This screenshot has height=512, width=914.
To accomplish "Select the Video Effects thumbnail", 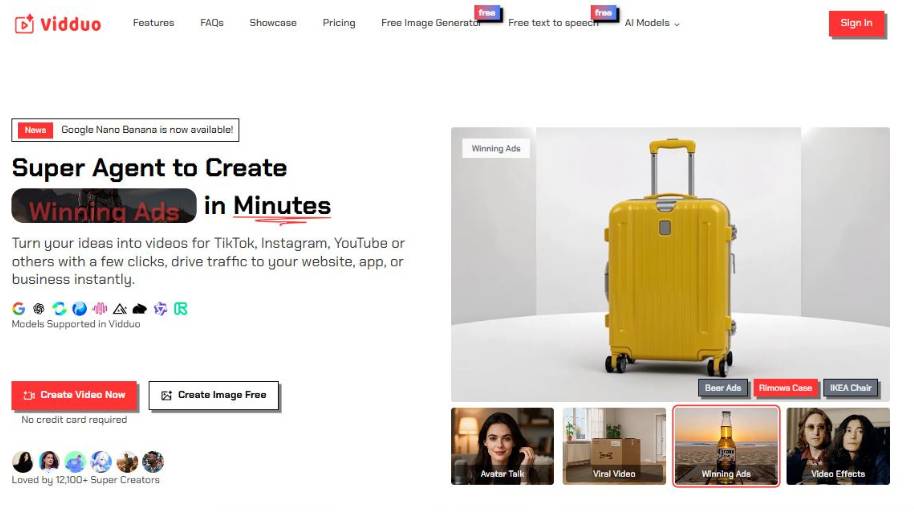I will coord(838,446).
